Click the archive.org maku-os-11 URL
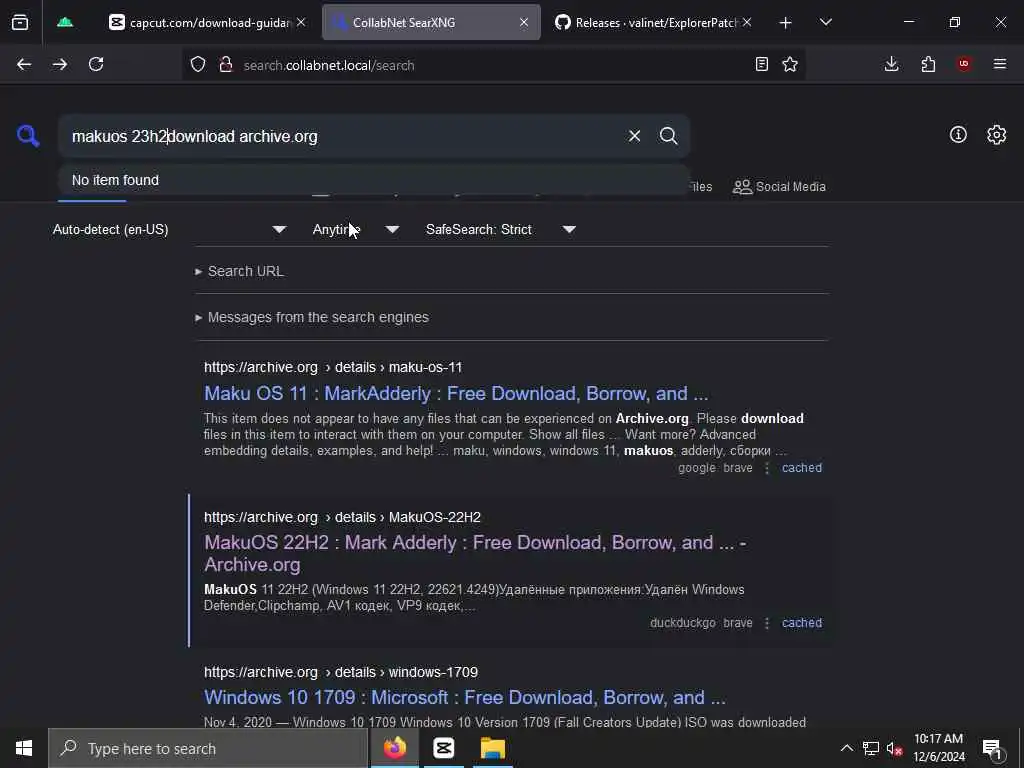The image size is (1024, 768). pyautogui.click(x=333, y=367)
